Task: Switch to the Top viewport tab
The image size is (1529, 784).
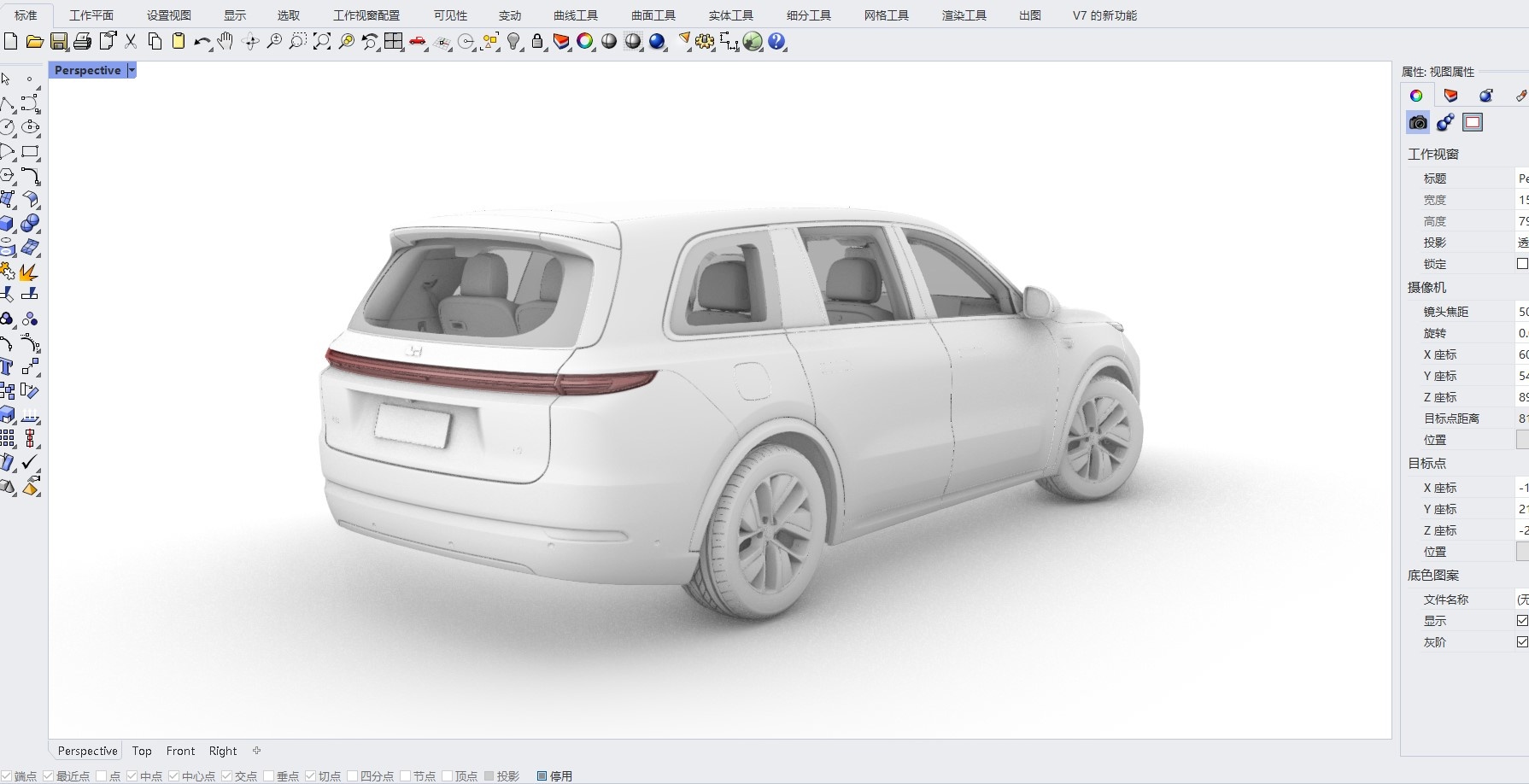Action: click(142, 751)
